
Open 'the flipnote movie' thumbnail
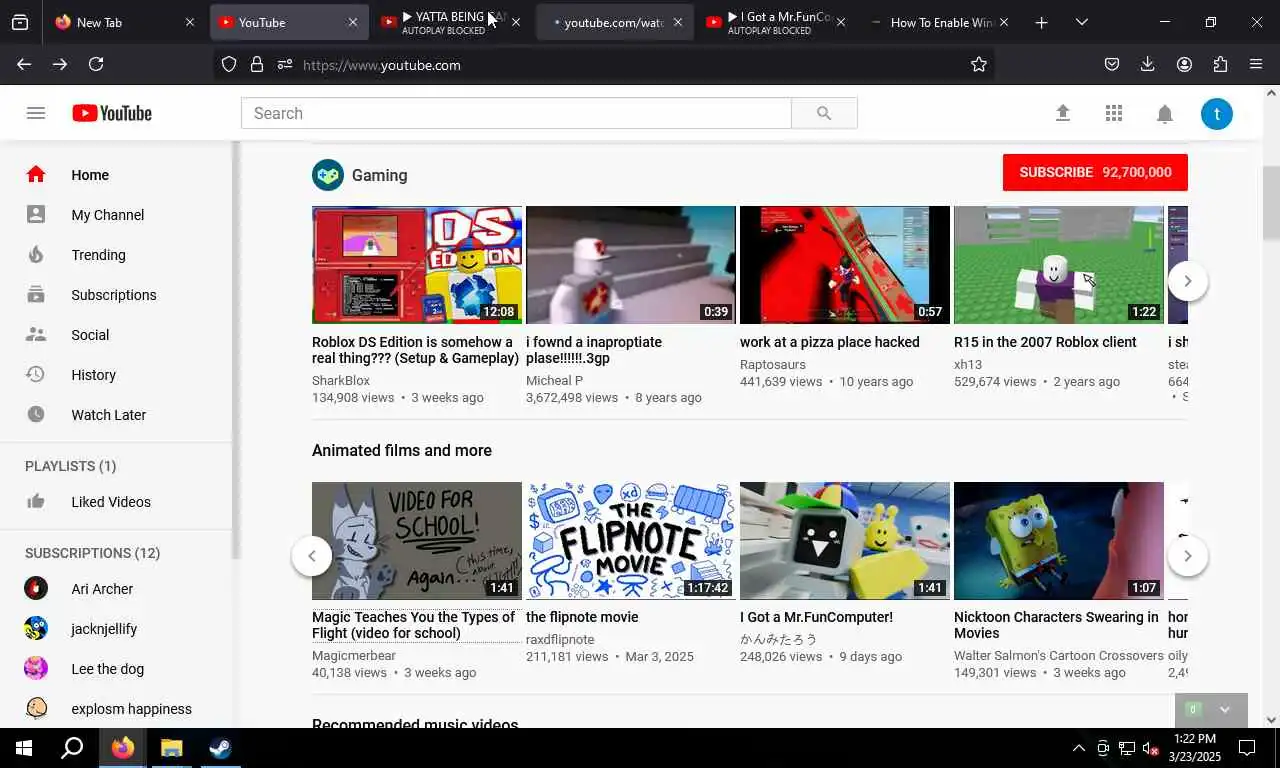point(631,541)
